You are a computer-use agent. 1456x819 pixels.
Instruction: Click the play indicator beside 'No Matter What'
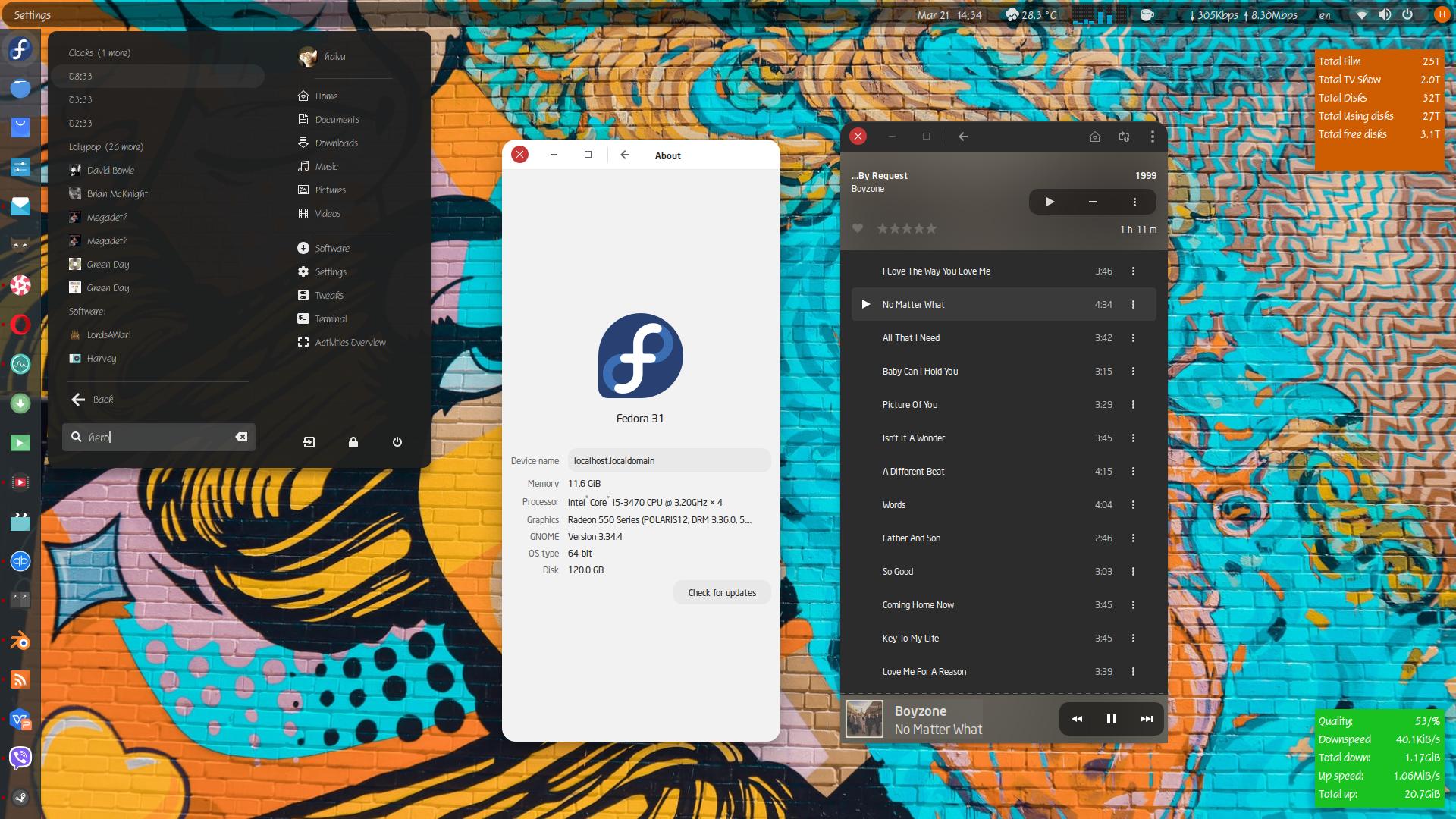(x=866, y=304)
